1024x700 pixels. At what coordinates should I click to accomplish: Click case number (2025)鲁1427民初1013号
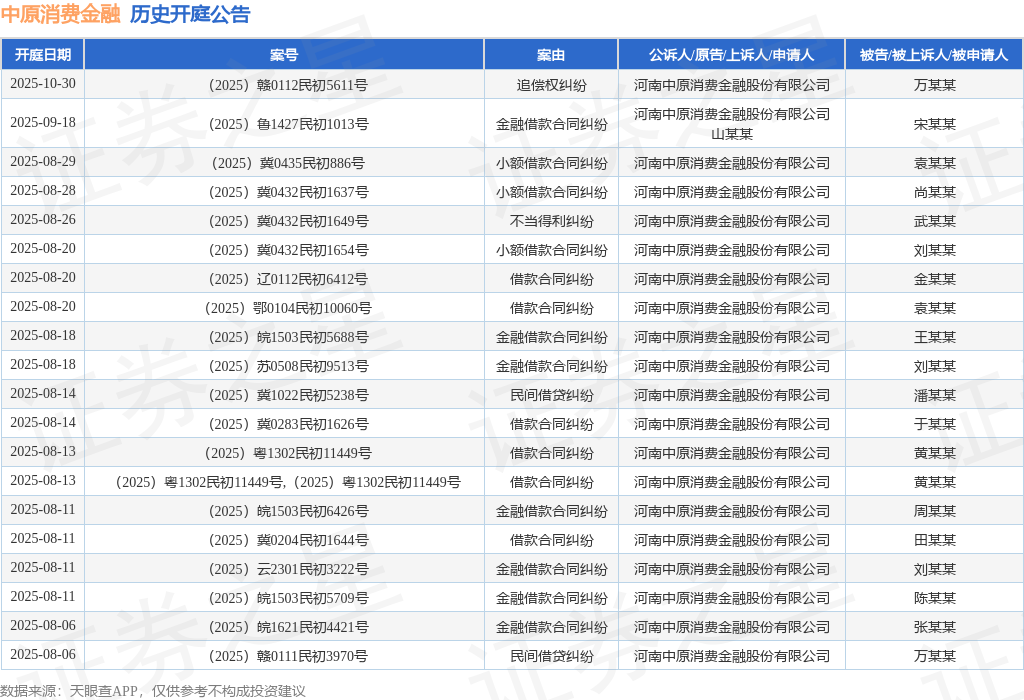click(x=287, y=124)
